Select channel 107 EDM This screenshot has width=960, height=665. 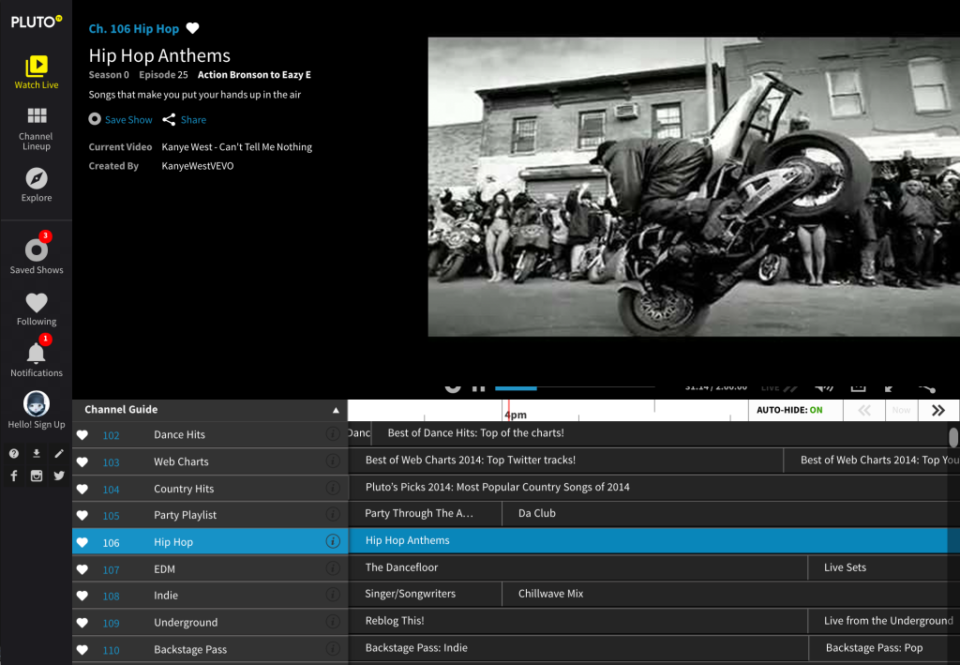210,569
